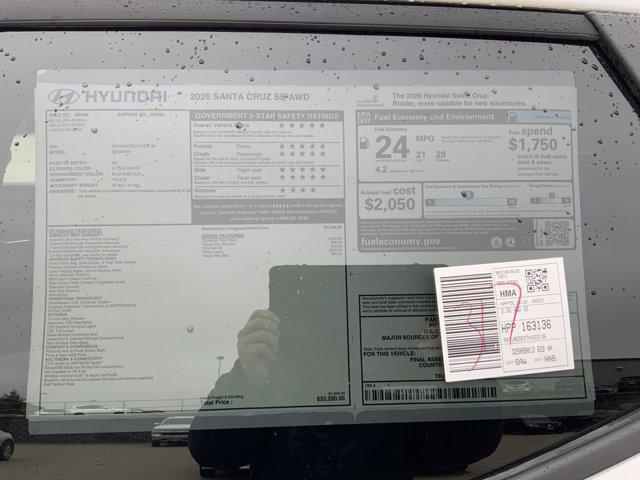
Task: Click 'GOVERNMENT 5-STAR SAFETY RATINGS' header
Action: [267, 116]
